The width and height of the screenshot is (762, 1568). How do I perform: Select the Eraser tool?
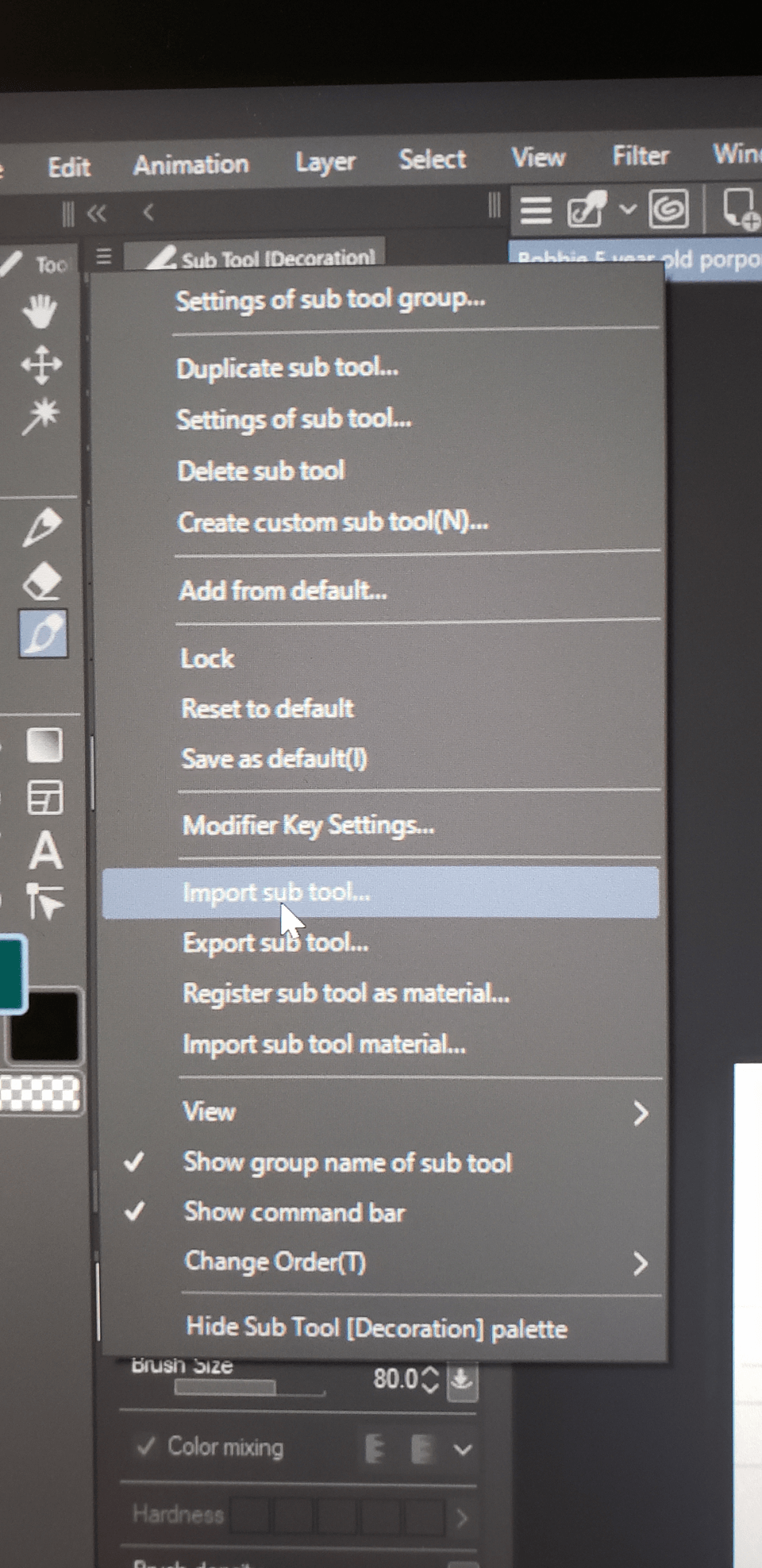pyautogui.click(x=43, y=582)
